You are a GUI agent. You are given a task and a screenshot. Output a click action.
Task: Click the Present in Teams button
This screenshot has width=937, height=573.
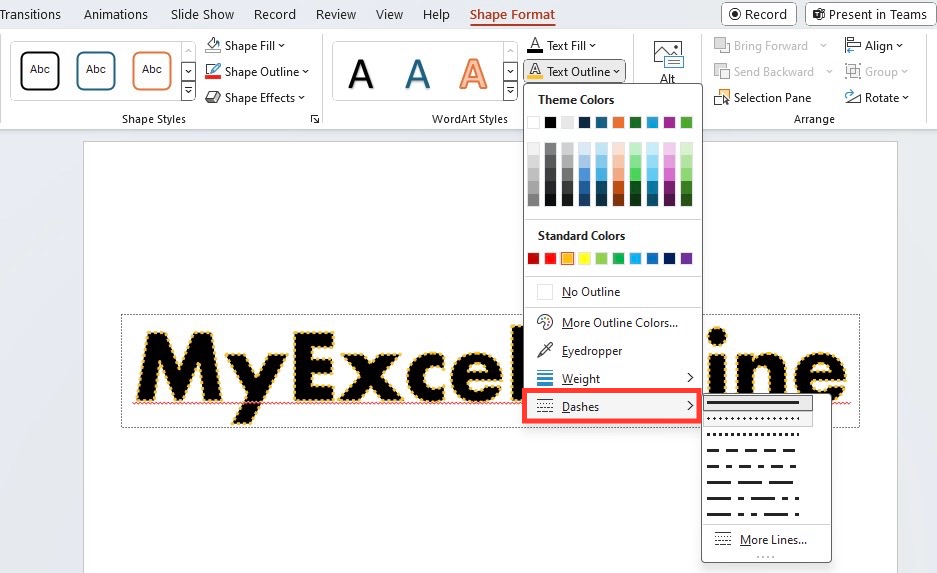click(869, 14)
